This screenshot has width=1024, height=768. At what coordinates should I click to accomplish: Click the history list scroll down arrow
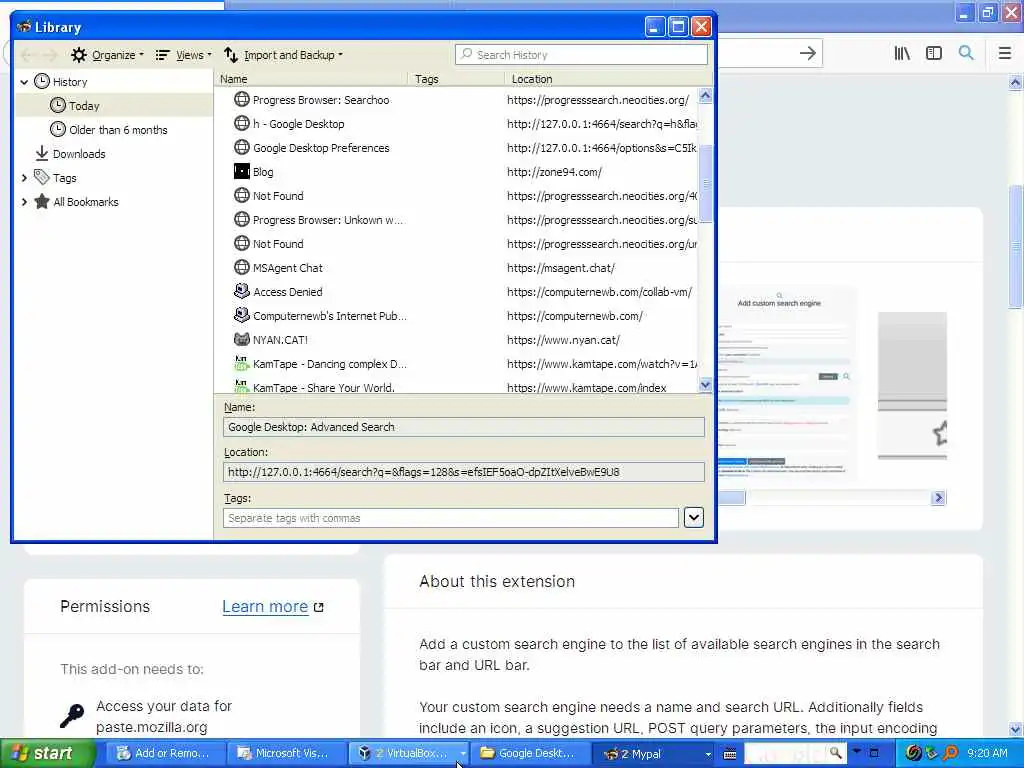[x=705, y=385]
